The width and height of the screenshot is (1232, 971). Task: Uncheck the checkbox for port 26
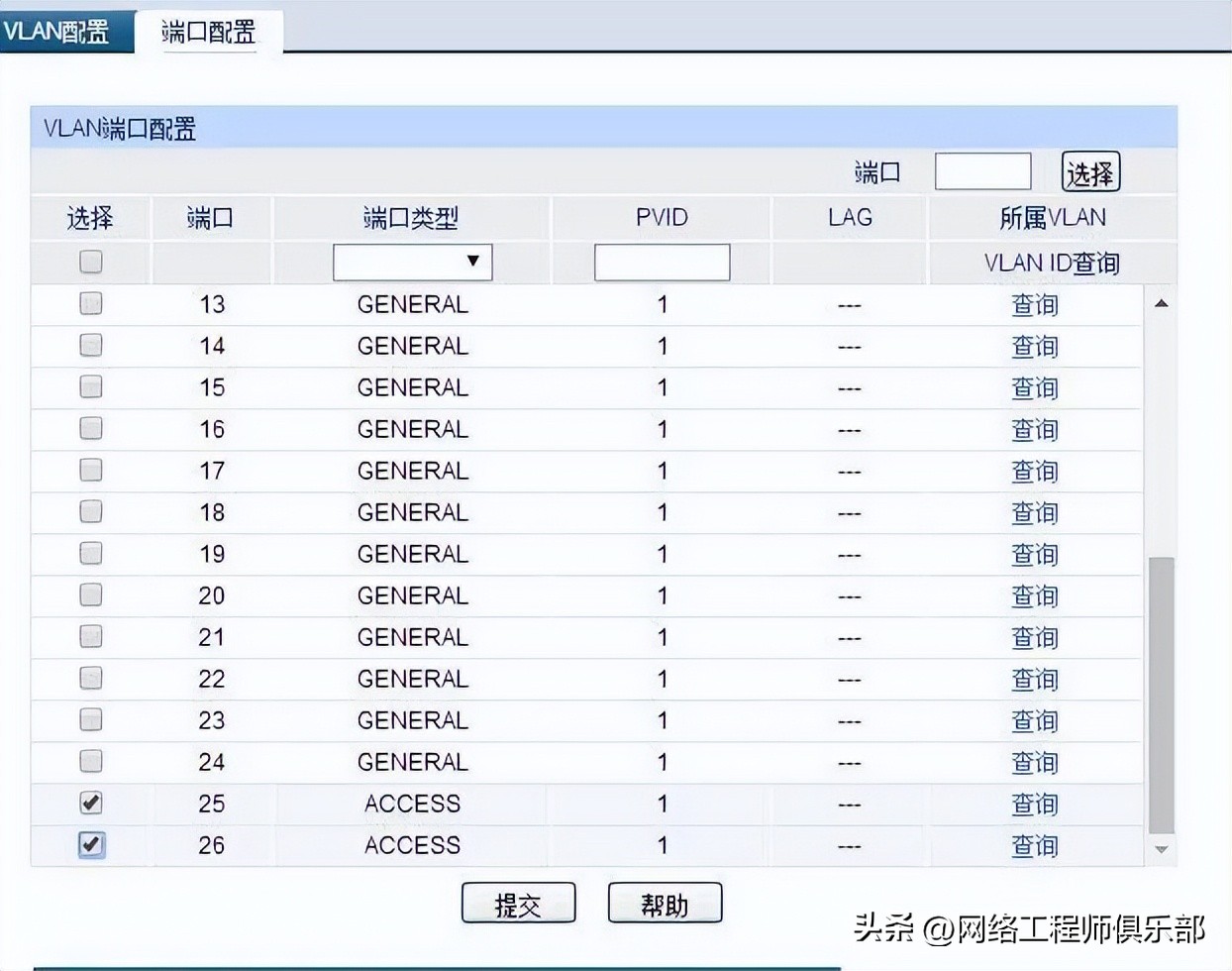coord(90,845)
